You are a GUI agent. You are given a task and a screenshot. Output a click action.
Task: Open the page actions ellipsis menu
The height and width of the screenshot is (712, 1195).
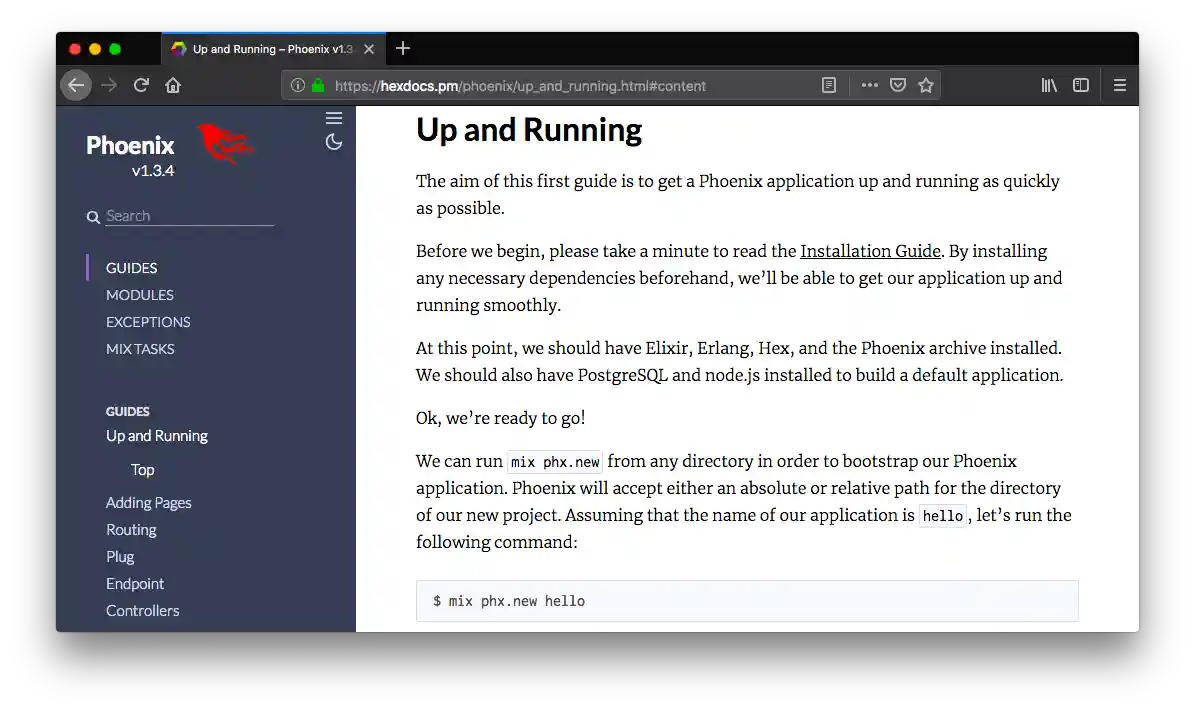point(869,85)
